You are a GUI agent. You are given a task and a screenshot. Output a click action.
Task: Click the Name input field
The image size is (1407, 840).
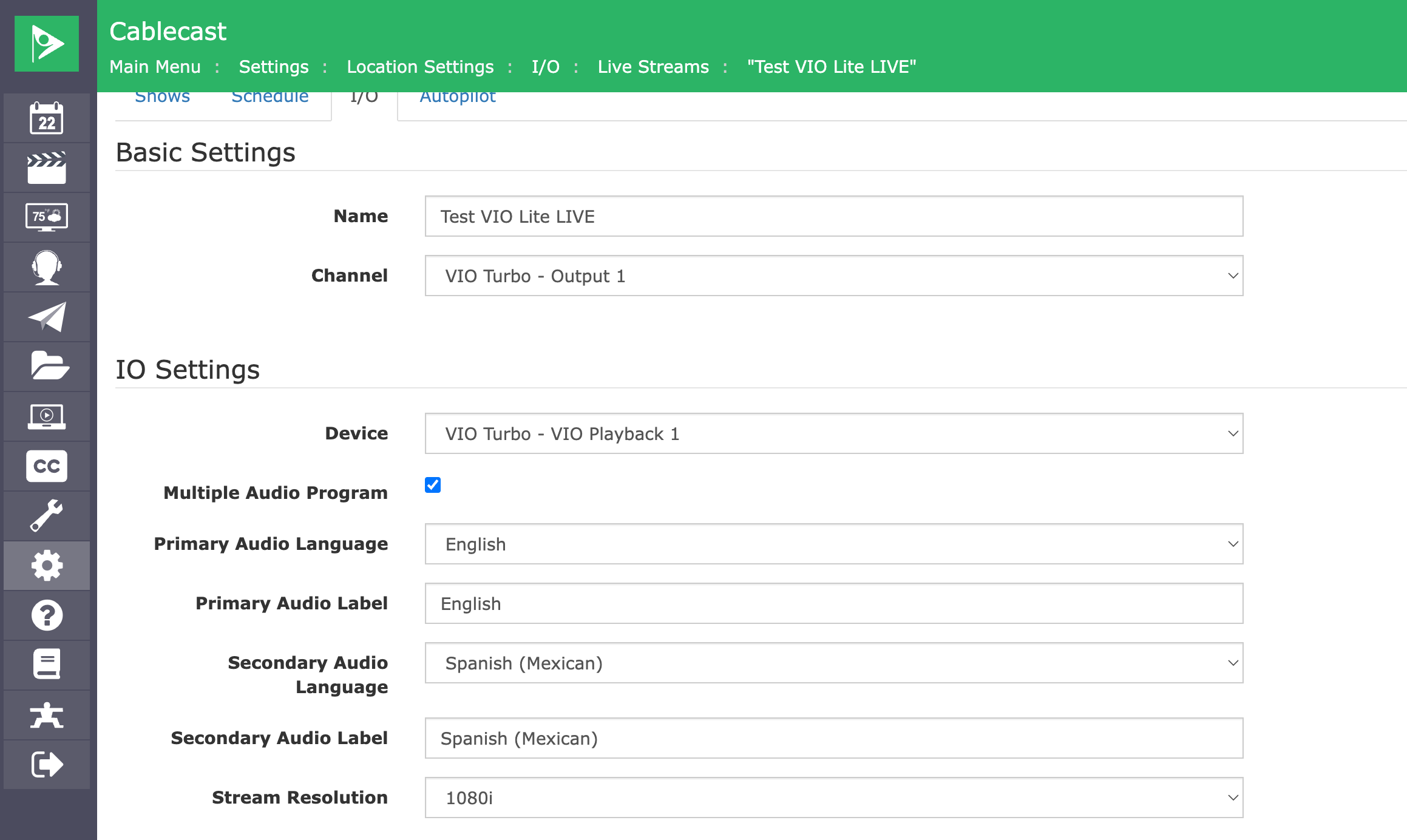(834, 216)
